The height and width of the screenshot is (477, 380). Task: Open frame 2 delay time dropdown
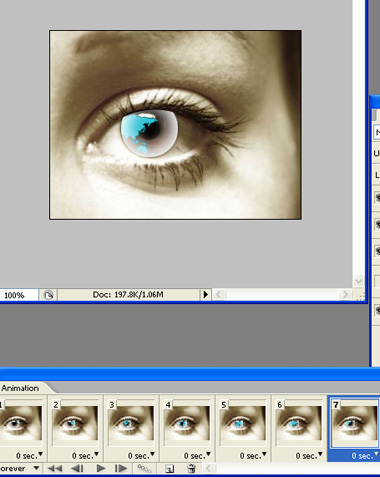point(86,455)
